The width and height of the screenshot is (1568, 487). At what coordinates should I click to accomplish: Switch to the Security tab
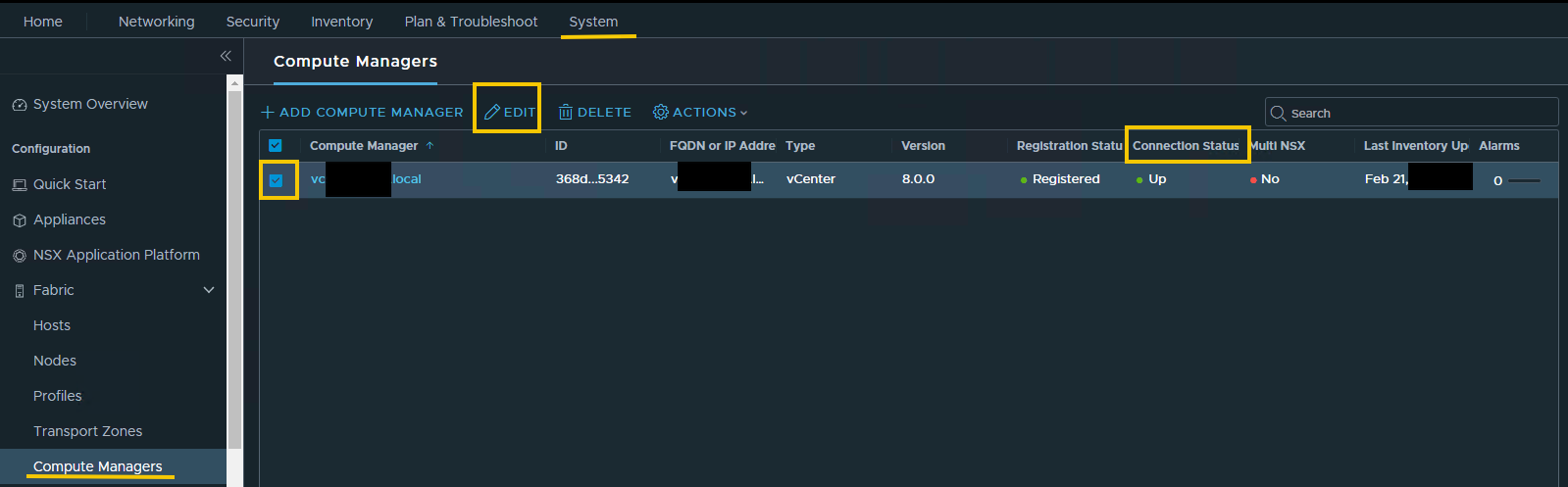(253, 22)
